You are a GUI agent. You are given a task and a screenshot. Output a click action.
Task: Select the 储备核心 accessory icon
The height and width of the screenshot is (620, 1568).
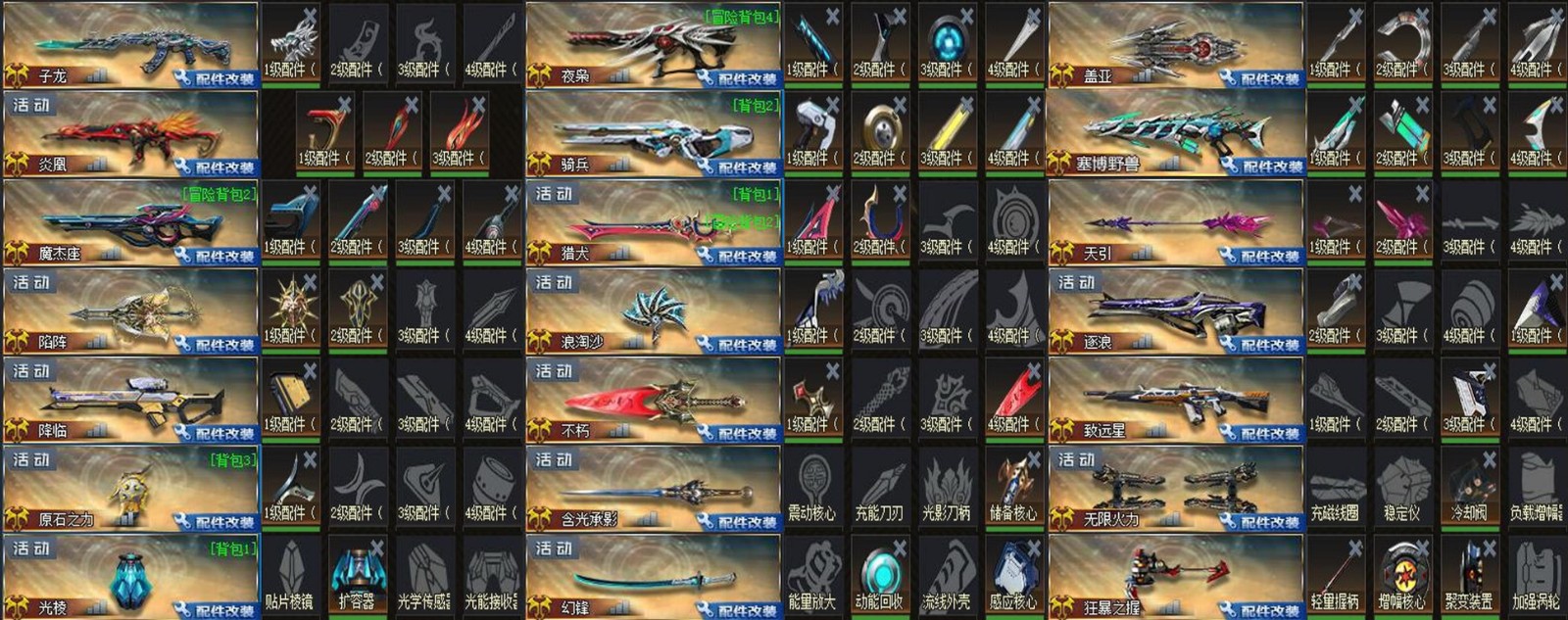click(x=1012, y=487)
